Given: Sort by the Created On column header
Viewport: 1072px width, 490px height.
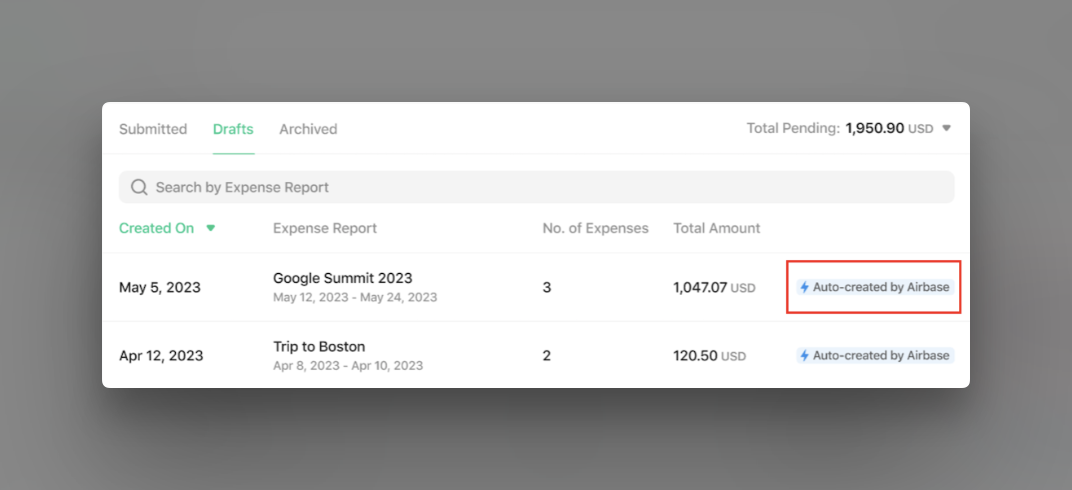Looking at the screenshot, I should [x=157, y=228].
